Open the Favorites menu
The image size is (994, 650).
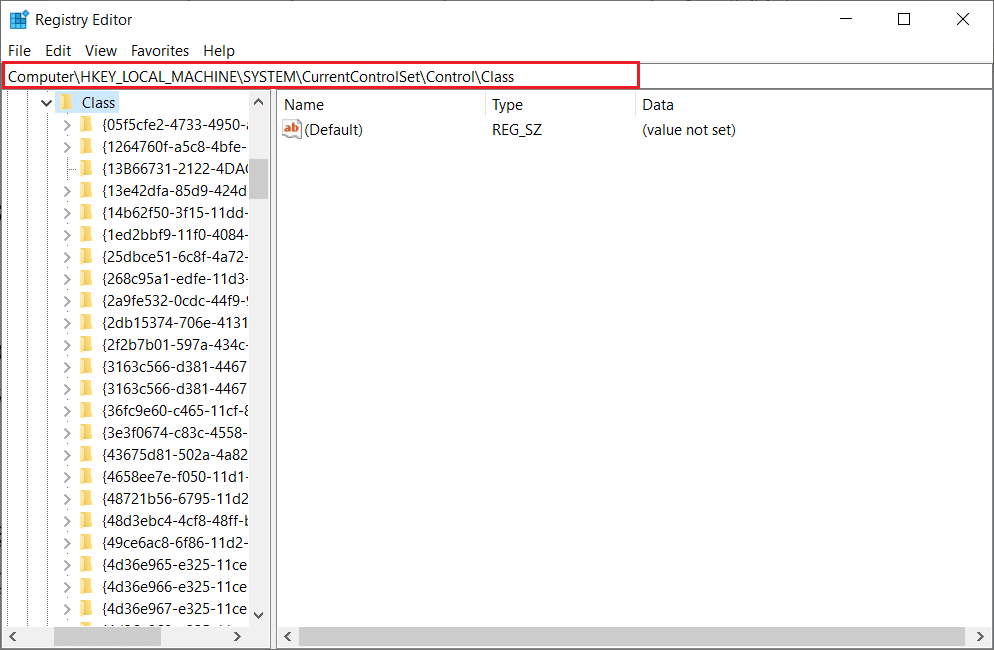pyautogui.click(x=160, y=51)
